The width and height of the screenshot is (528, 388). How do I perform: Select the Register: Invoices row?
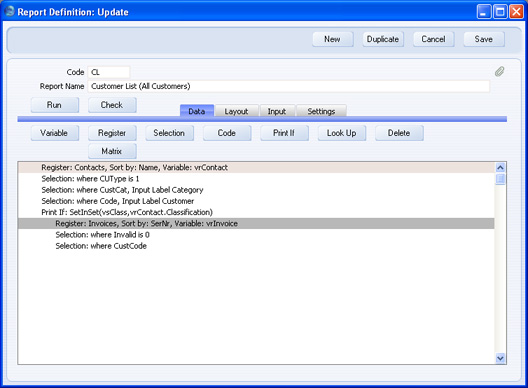[x=256, y=223]
